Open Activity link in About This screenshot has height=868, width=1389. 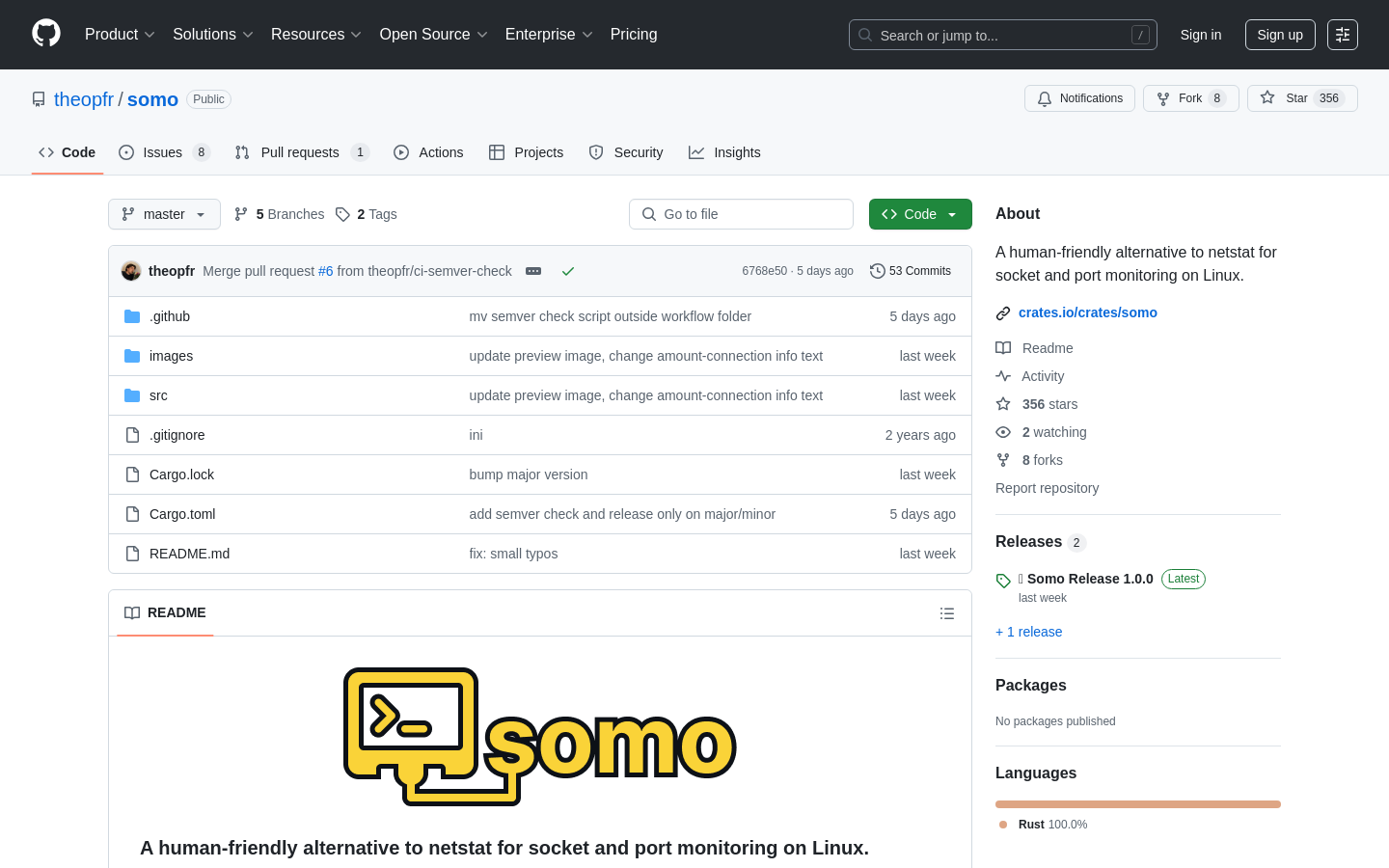[x=1030, y=376]
